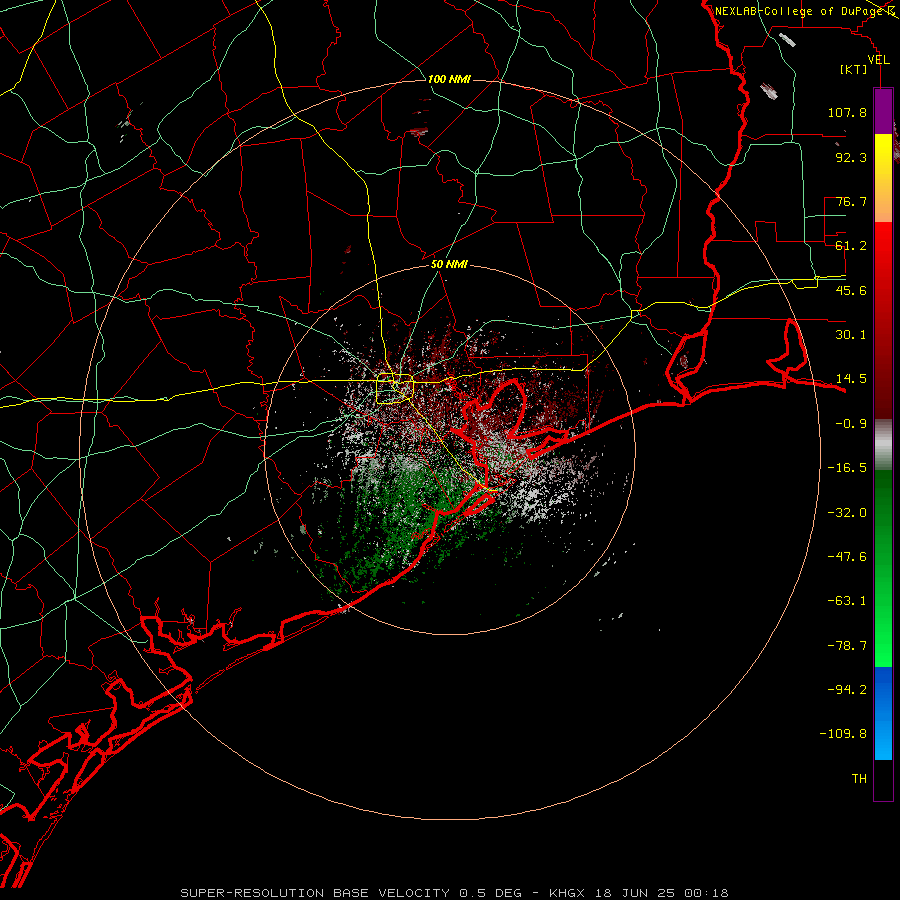Screen dimensions: 900x900
Task: Click the VEL legend title
Action: coord(878,60)
